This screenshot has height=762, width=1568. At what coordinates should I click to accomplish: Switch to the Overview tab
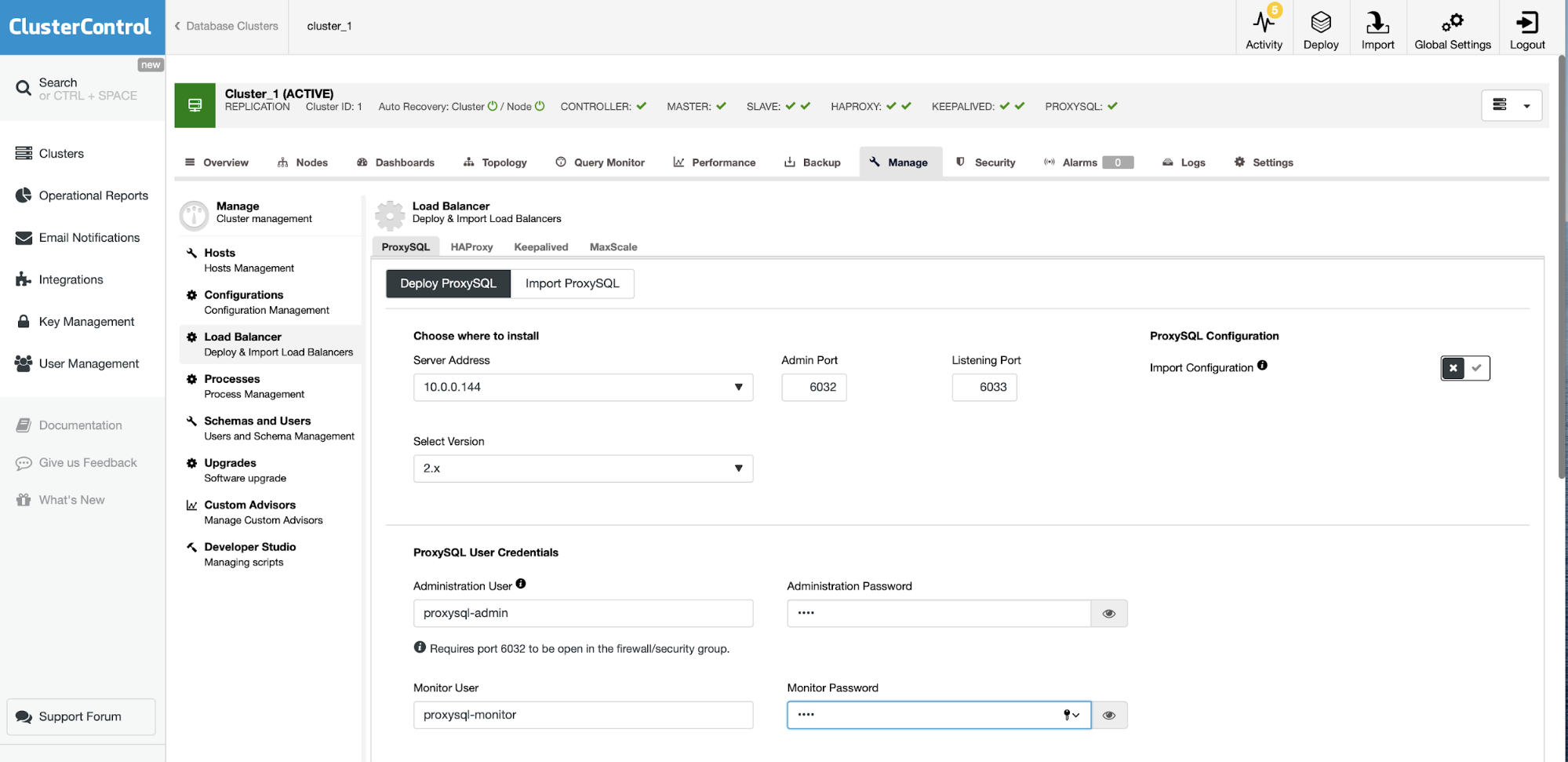pyautogui.click(x=217, y=162)
